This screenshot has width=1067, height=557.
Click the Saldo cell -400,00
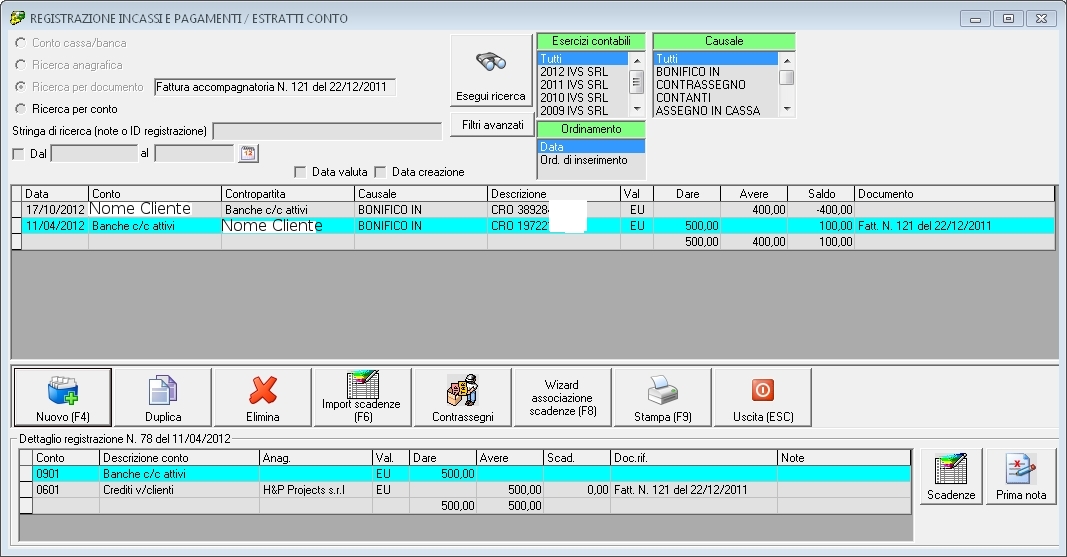821,209
